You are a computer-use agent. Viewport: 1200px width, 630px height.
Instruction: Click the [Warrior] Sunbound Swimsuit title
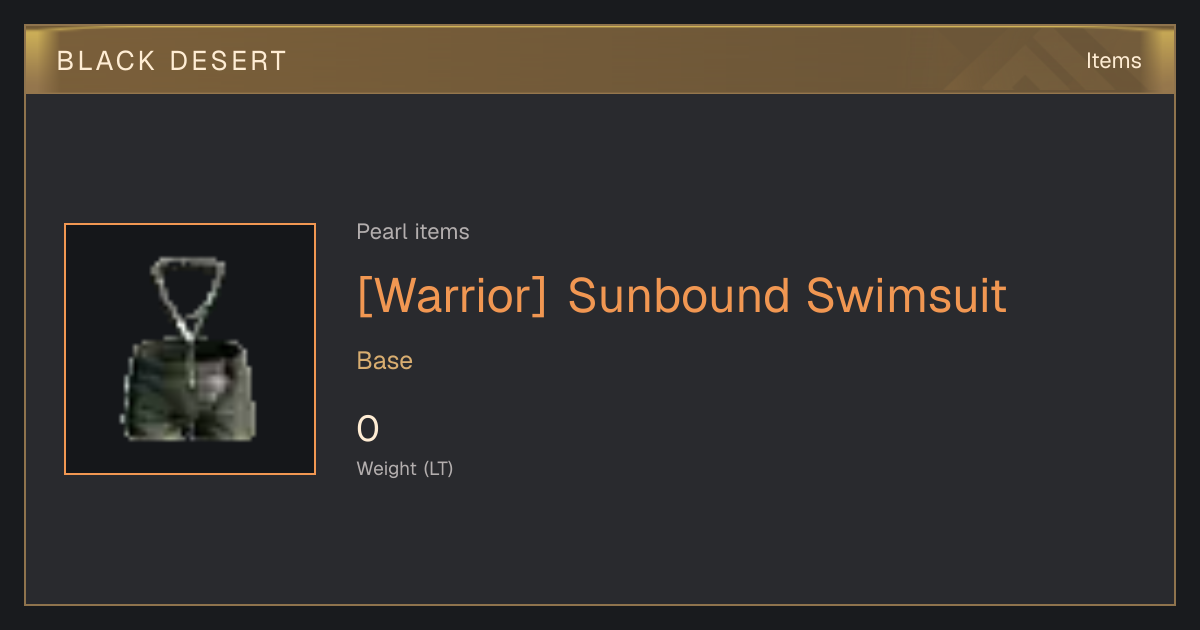pos(682,295)
